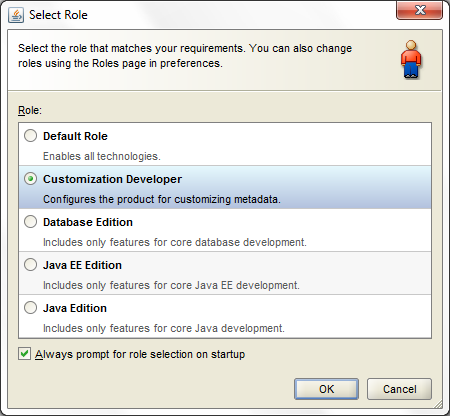Click the bold Default Role heading
This screenshot has height=416, width=450.
pos(75,136)
